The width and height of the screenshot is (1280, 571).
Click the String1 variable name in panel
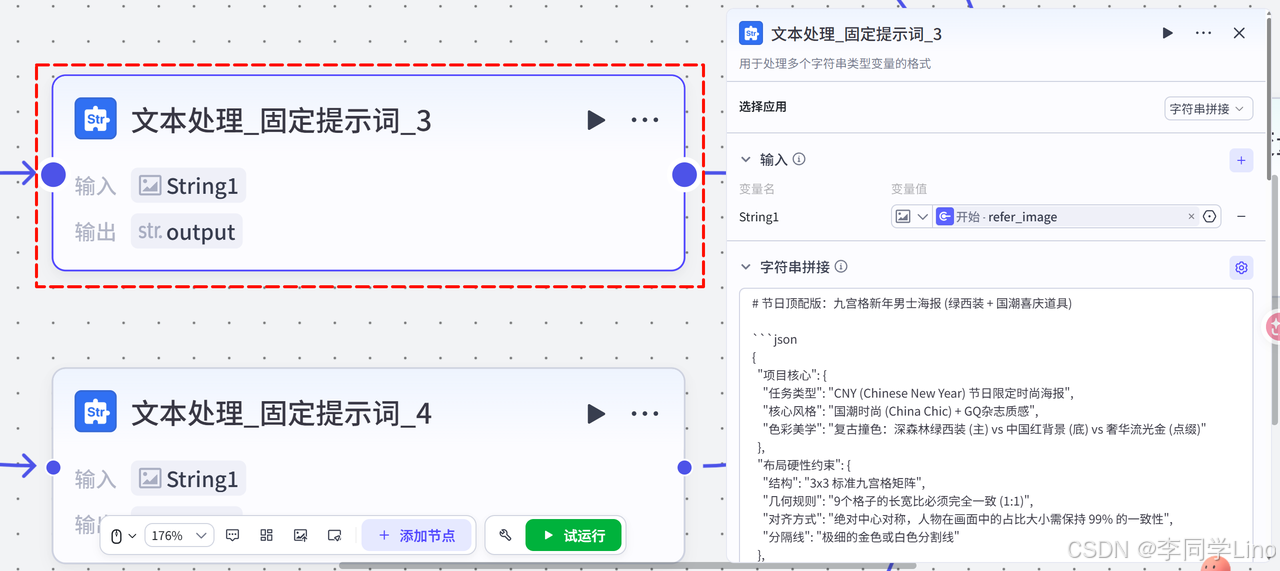[758, 217]
